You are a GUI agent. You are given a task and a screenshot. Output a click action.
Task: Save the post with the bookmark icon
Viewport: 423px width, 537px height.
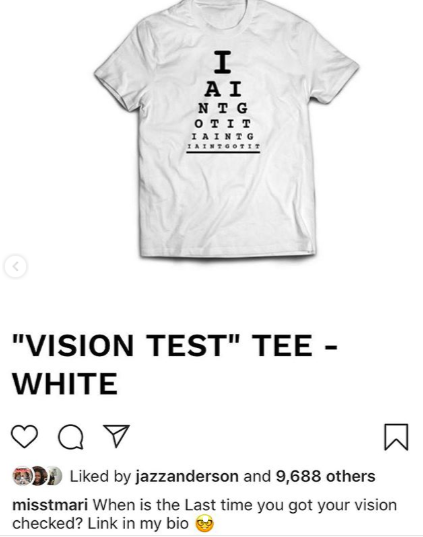point(396,437)
